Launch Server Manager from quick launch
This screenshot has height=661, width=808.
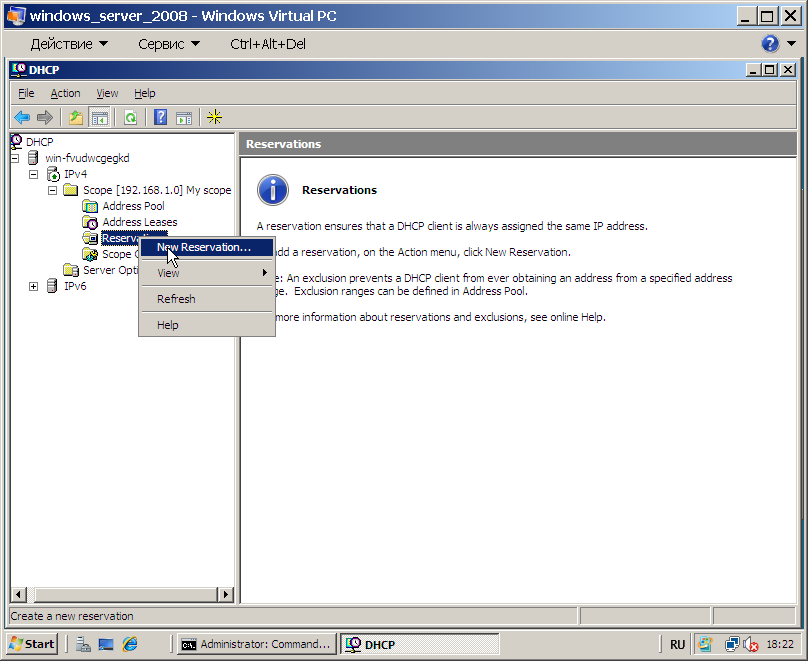coord(83,644)
